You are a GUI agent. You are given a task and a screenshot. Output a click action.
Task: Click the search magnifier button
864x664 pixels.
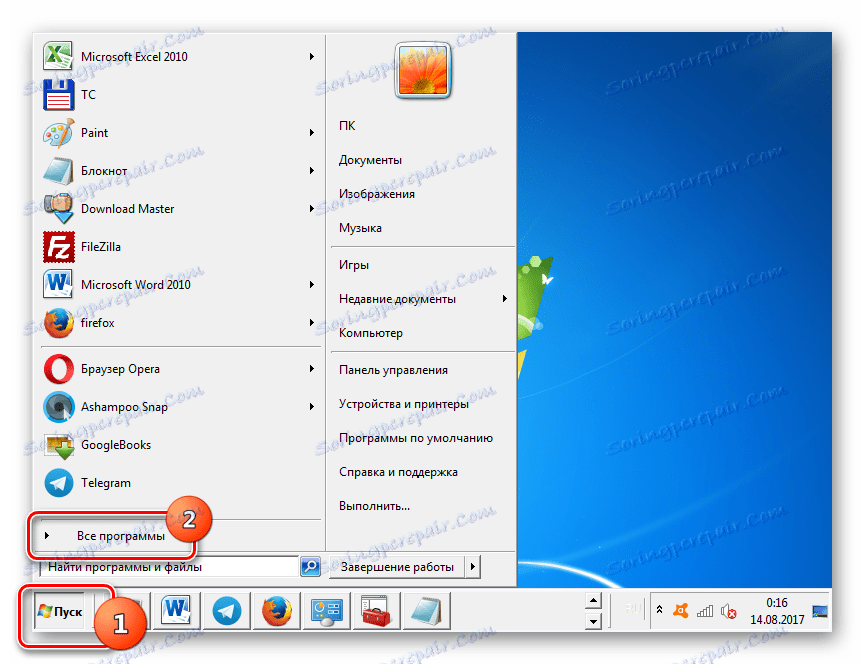(x=310, y=566)
